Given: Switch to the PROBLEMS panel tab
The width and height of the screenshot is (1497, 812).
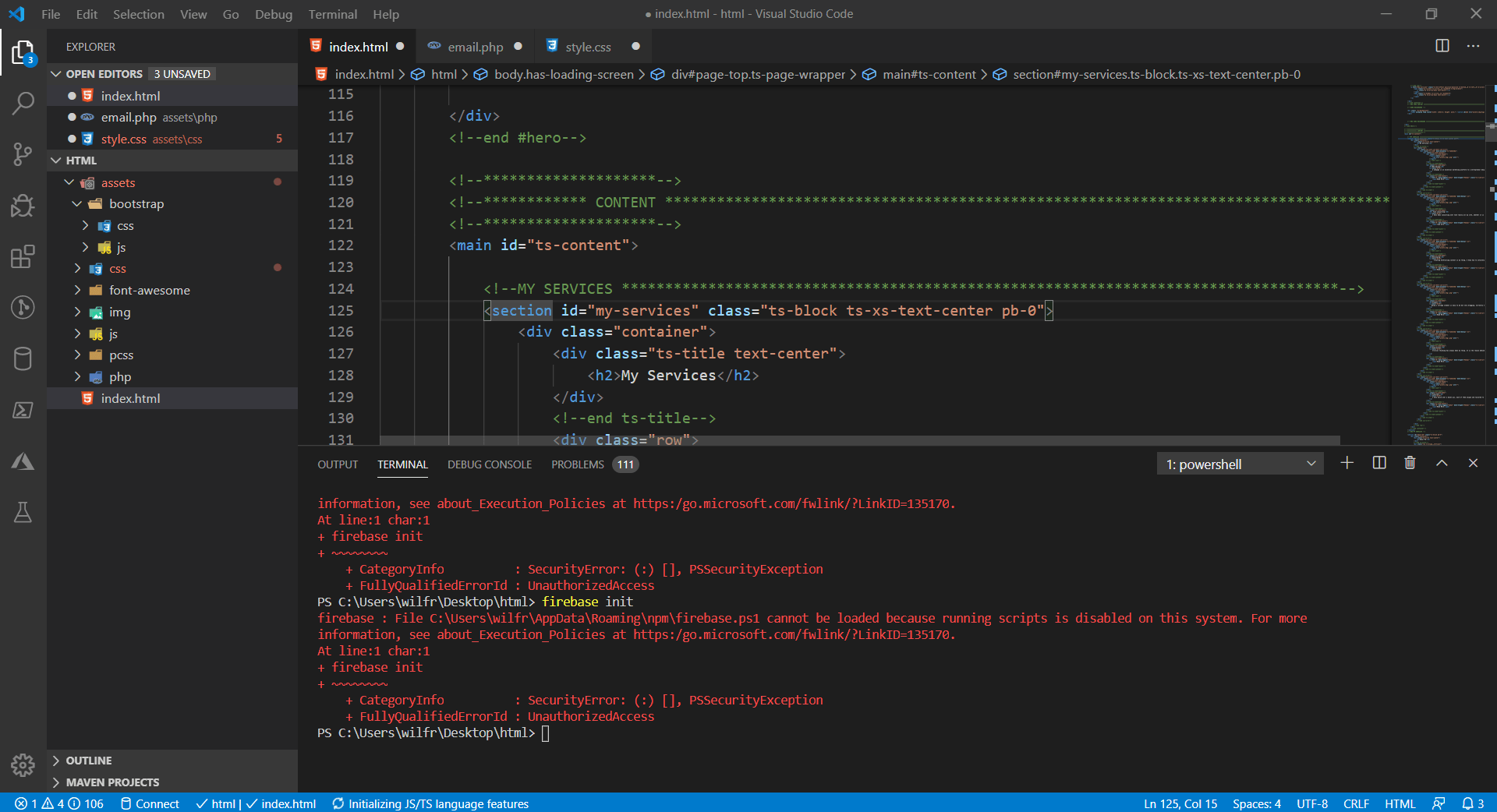Looking at the screenshot, I should coord(577,464).
